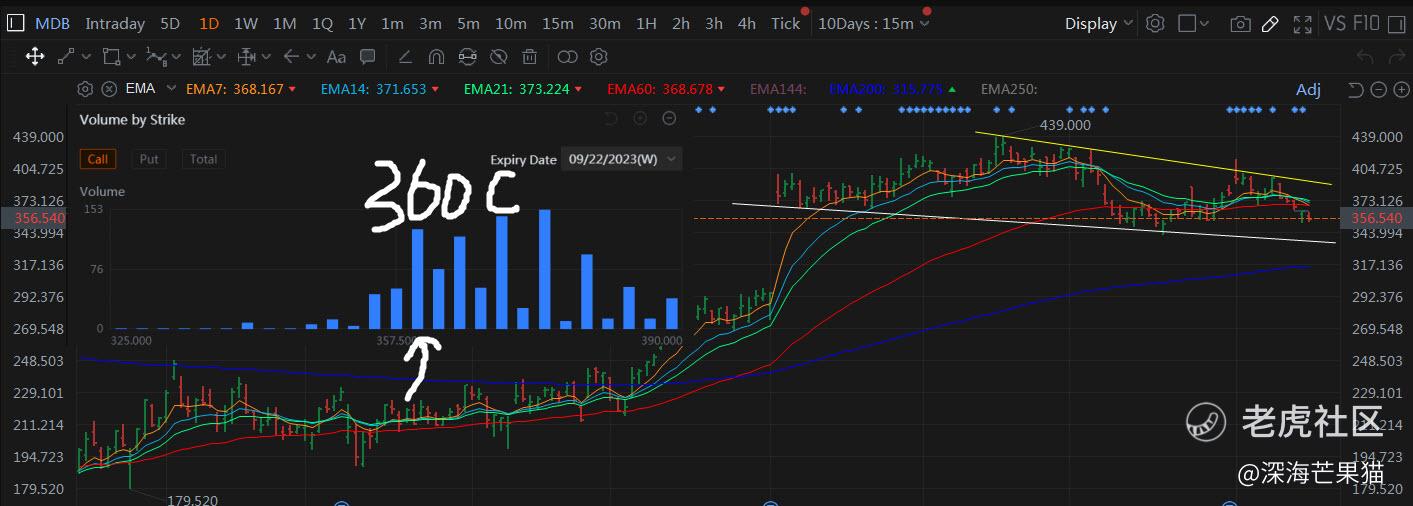Screen dimensions: 1413x506
Task: Add a comment bubble note
Action: click(x=367, y=57)
